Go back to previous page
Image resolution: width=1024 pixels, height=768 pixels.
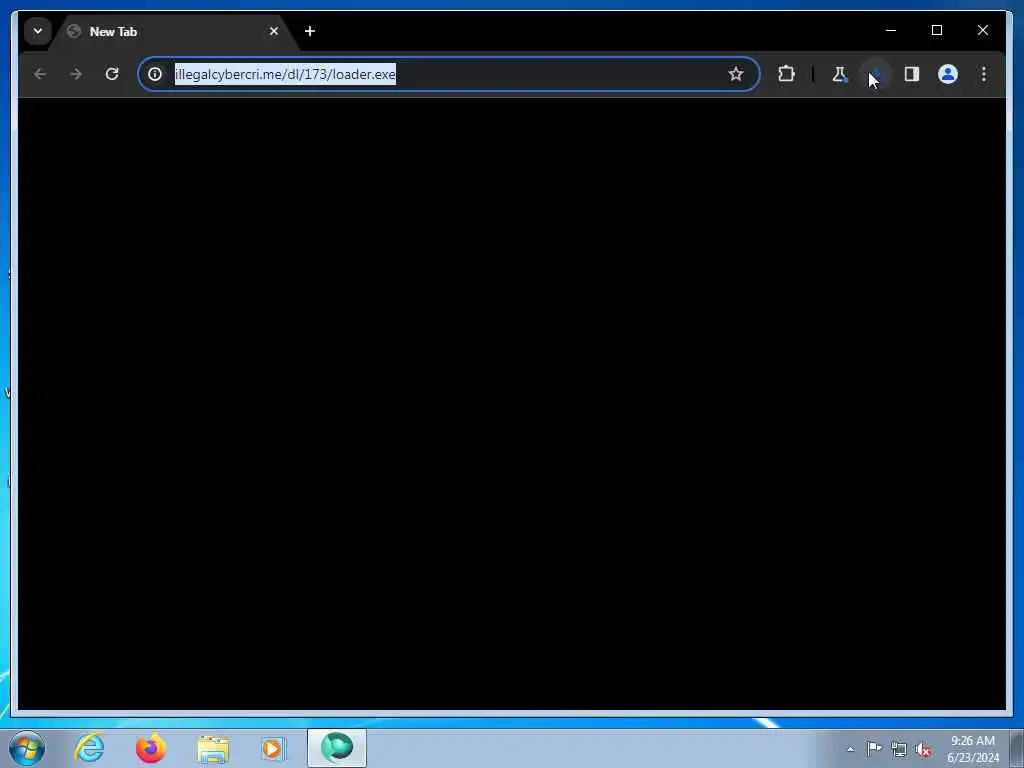(x=40, y=74)
